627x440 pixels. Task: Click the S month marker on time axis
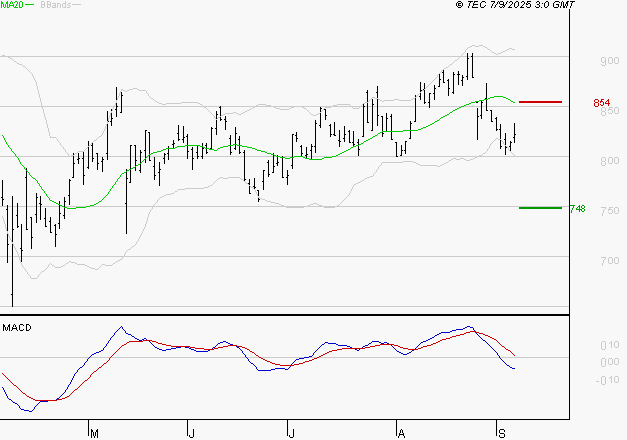(502, 433)
